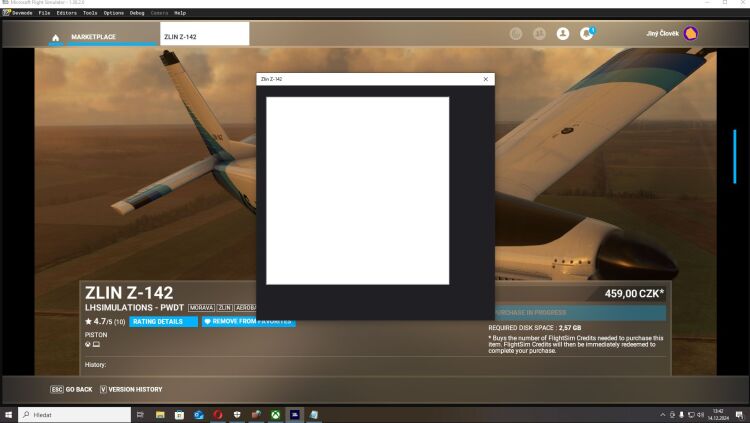Open the Tools menu
Image resolution: width=750 pixels, height=423 pixels.
[x=90, y=13]
